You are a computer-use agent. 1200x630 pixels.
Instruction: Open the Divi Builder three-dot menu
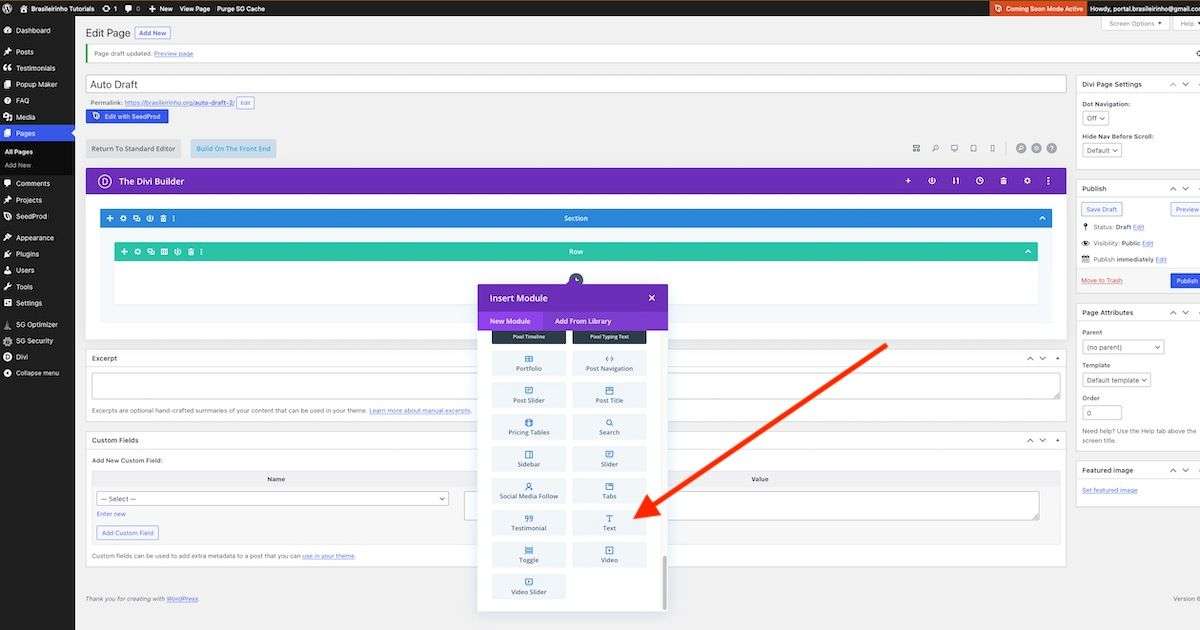(1048, 181)
